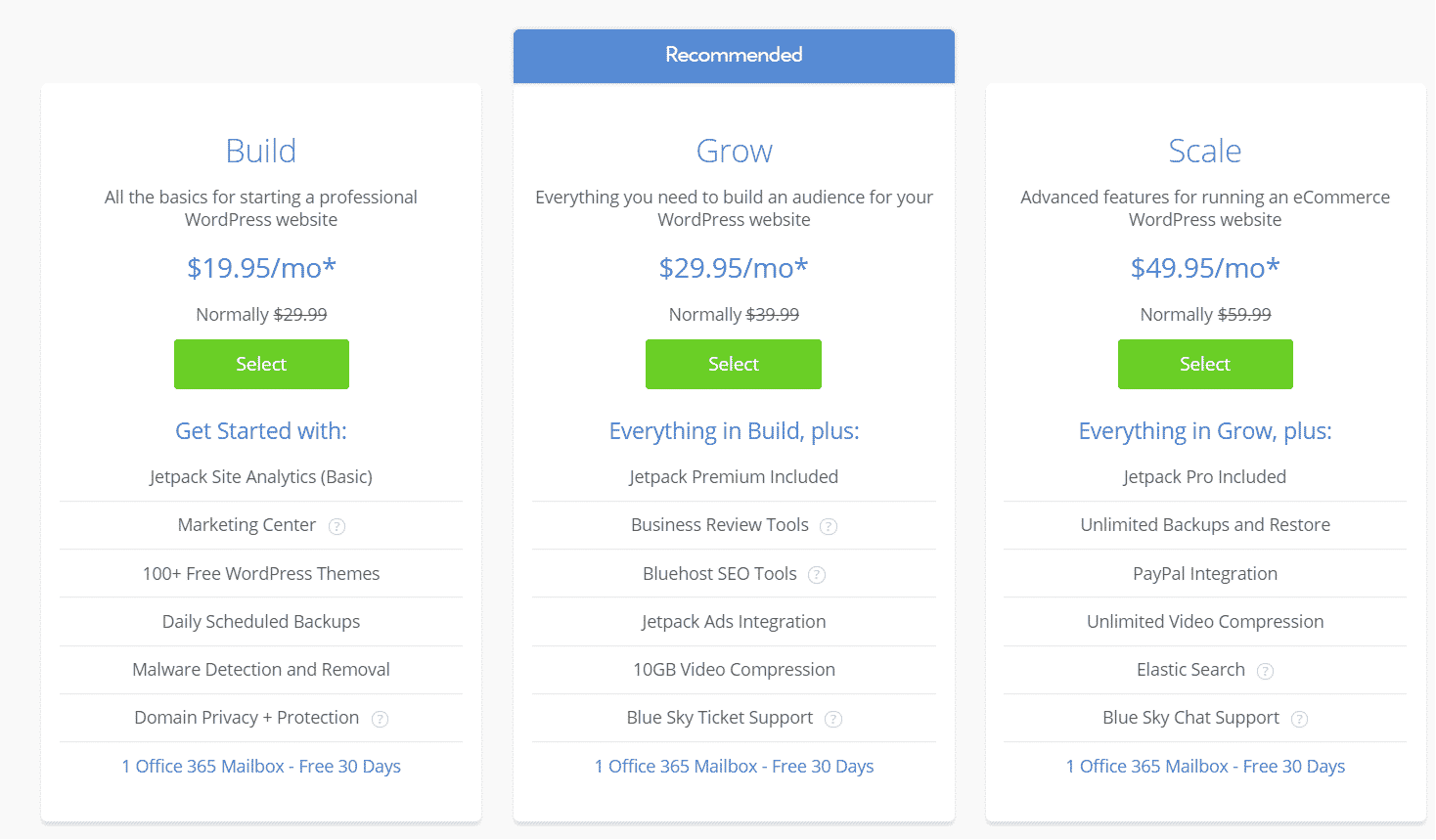Select the Grow plan
This screenshot has width=1436, height=840.
734,364
